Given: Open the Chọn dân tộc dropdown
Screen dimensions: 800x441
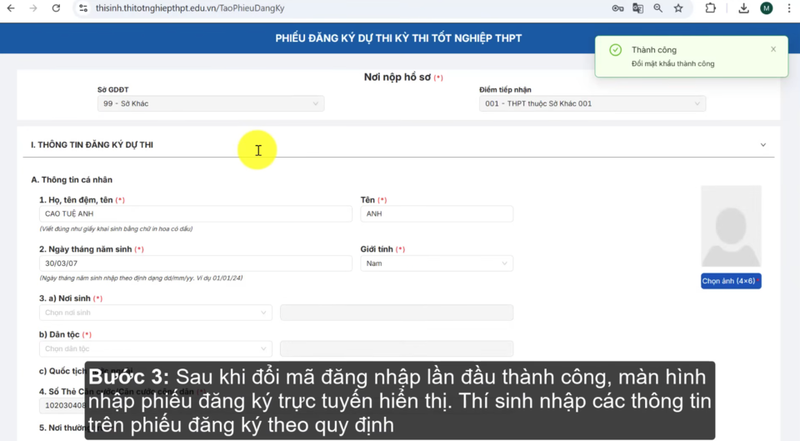Looking at the screenshot, I should point(156,349).
